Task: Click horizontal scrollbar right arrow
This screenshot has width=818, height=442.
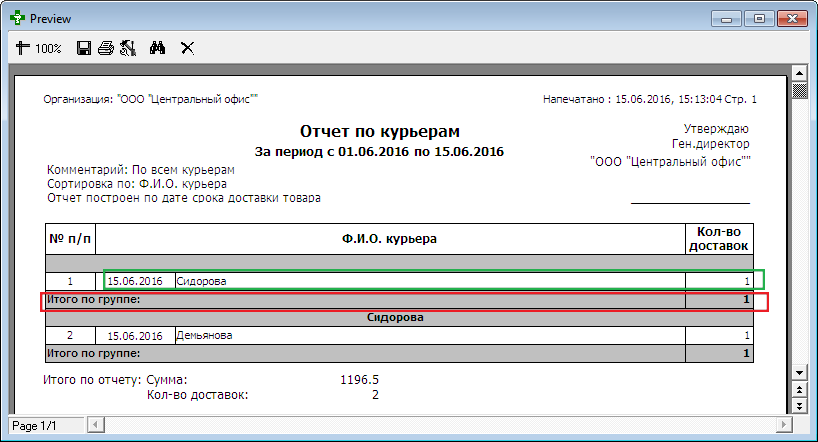Action: click(784, 425)
